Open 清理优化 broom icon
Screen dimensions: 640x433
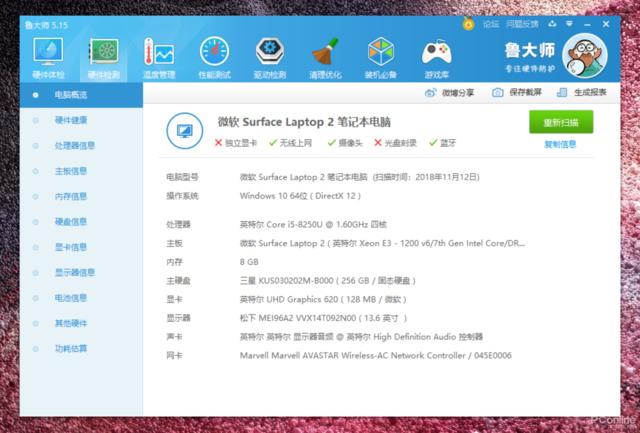coord(325,56)
